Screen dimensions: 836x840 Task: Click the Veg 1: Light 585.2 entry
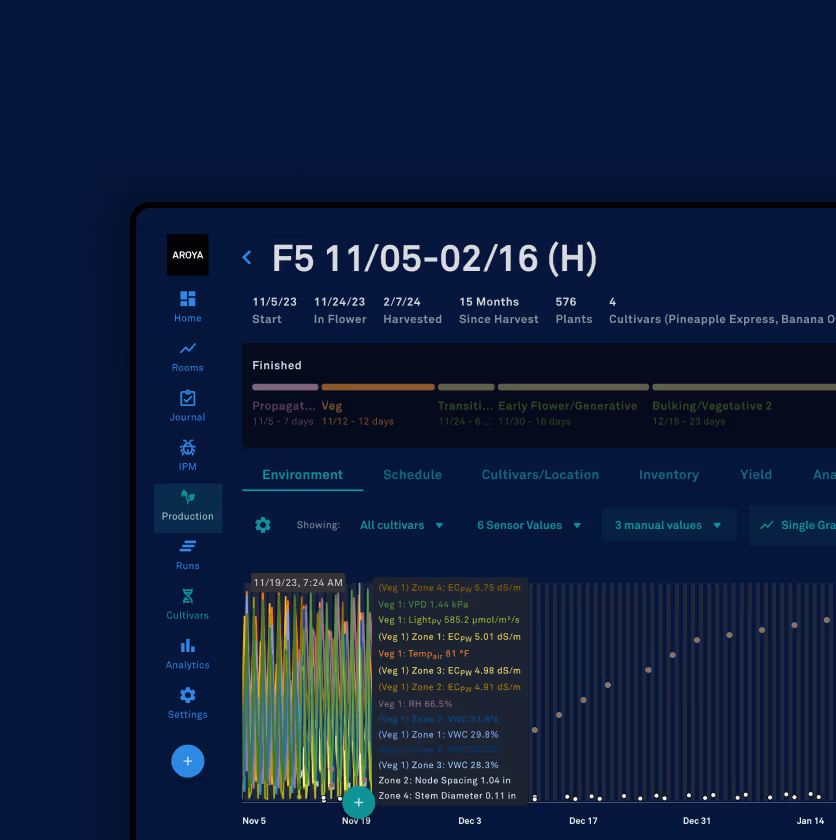tap(449, 620)
